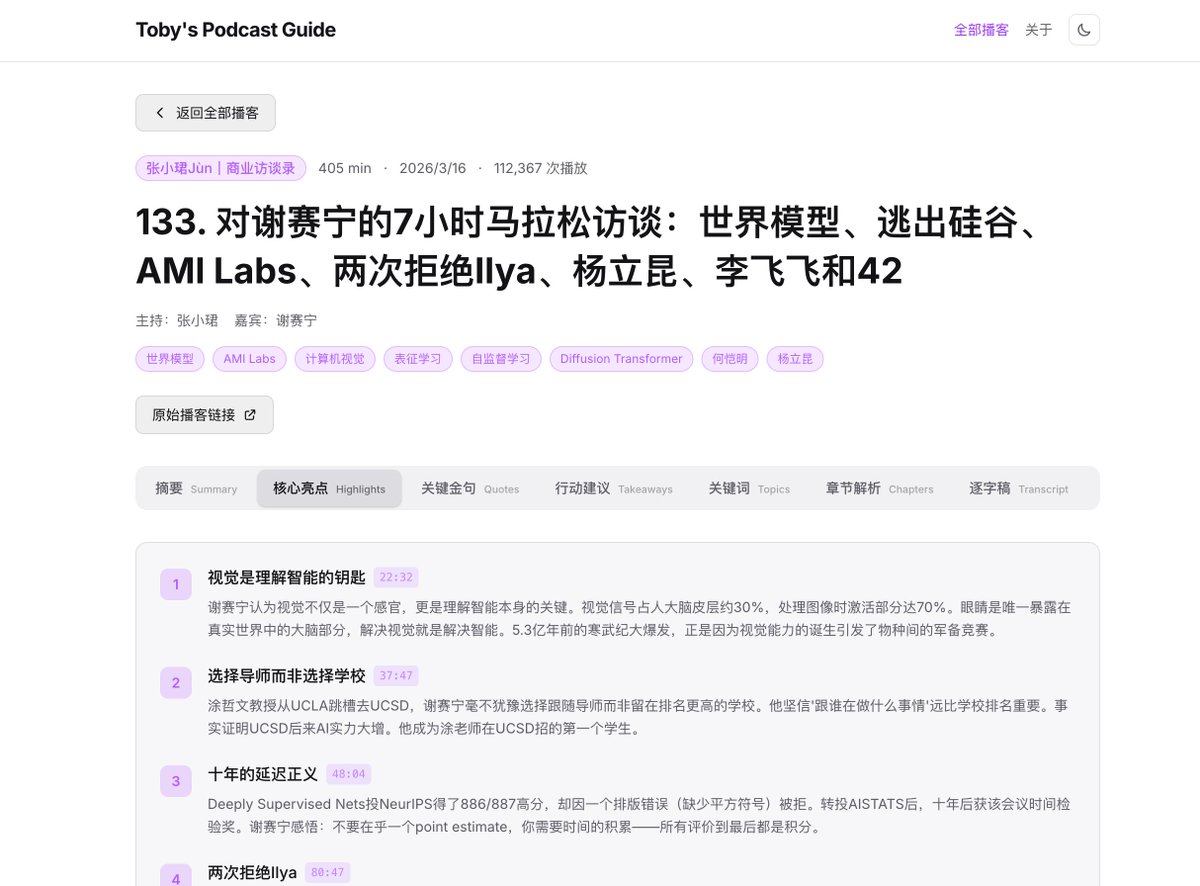Click the external link icon beside 原始播客链接
Screen dimensions: 1200x886
(250, 415)
